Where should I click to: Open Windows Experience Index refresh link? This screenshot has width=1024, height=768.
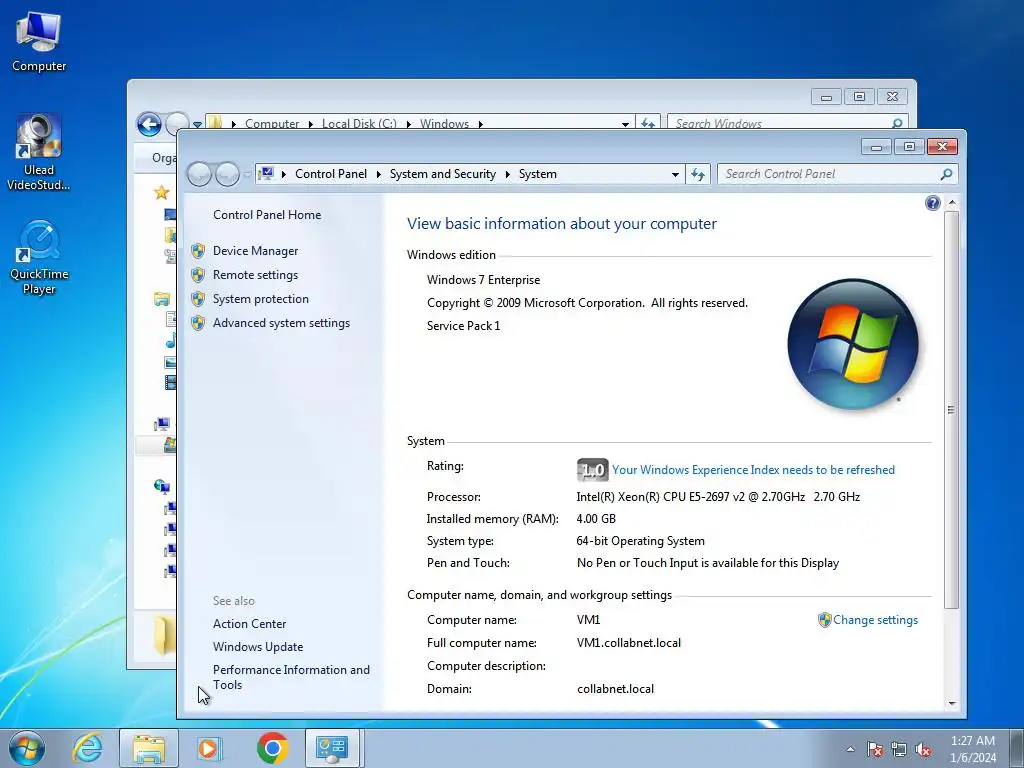753,470
